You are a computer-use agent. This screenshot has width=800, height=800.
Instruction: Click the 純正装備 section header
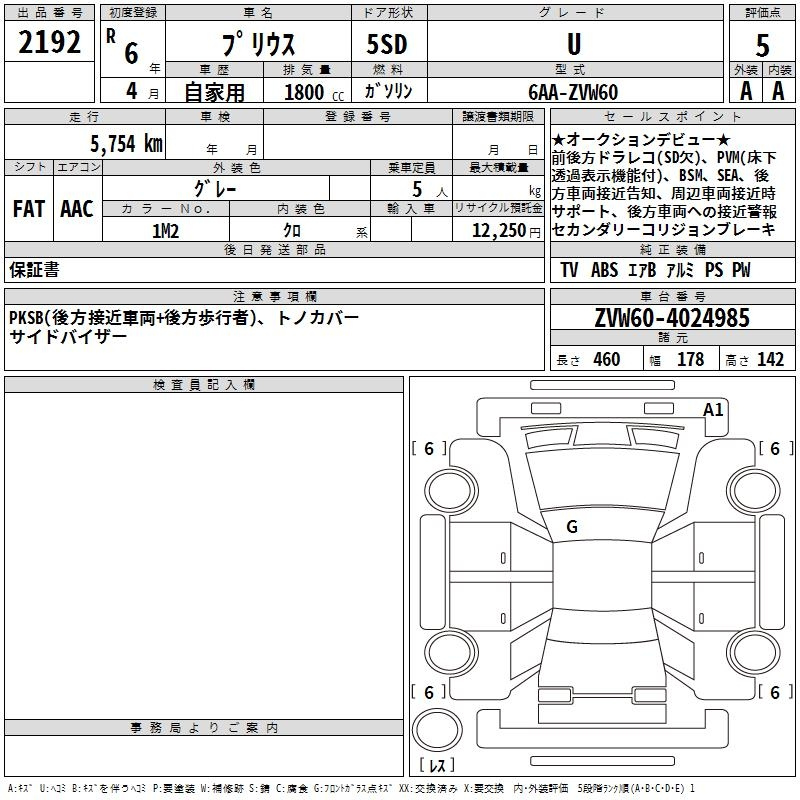tap(672, 249)
